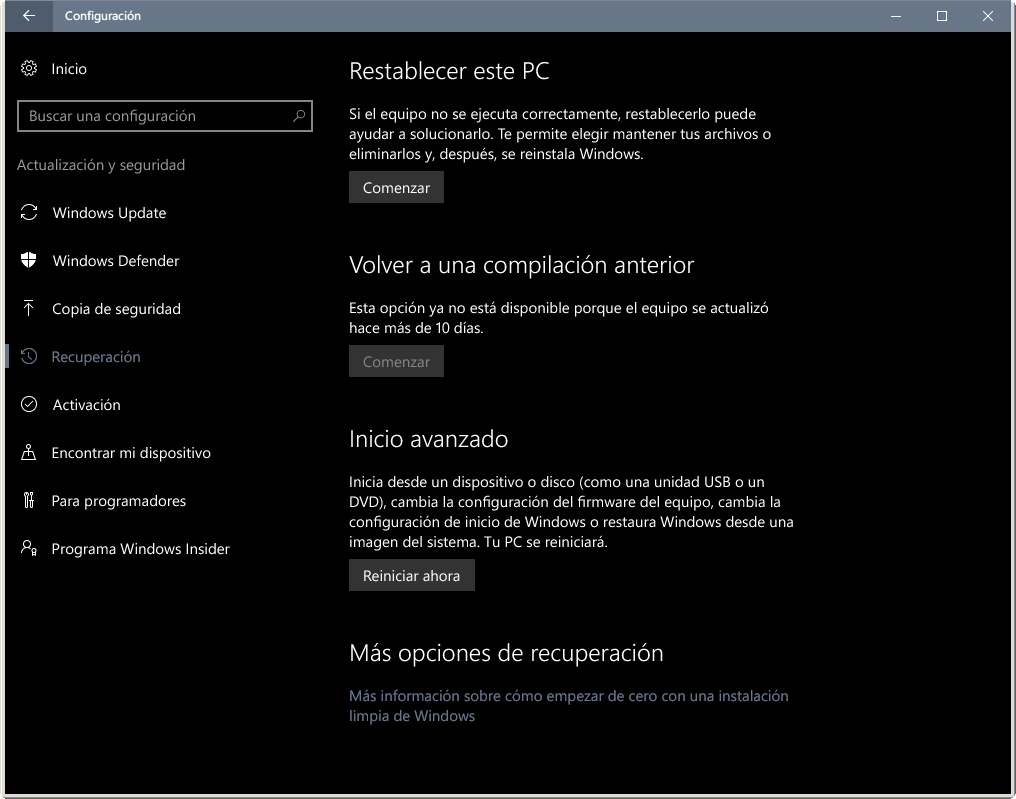This screenshot has width=1016, height=799.
Task: Click disabled Comenzar under compilación anterior
Action: coord(396,361)
